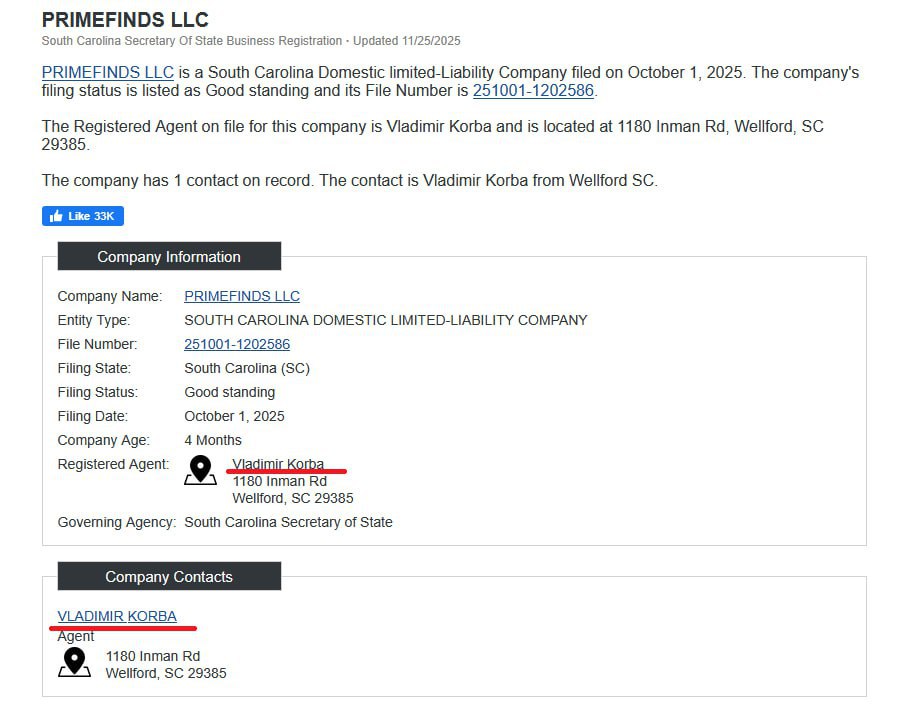Viewport: 897px width, 706px height.
Task: Click the PRIMEFINDS LLC link in the Company Name row
Action: (x=242, y=296)
